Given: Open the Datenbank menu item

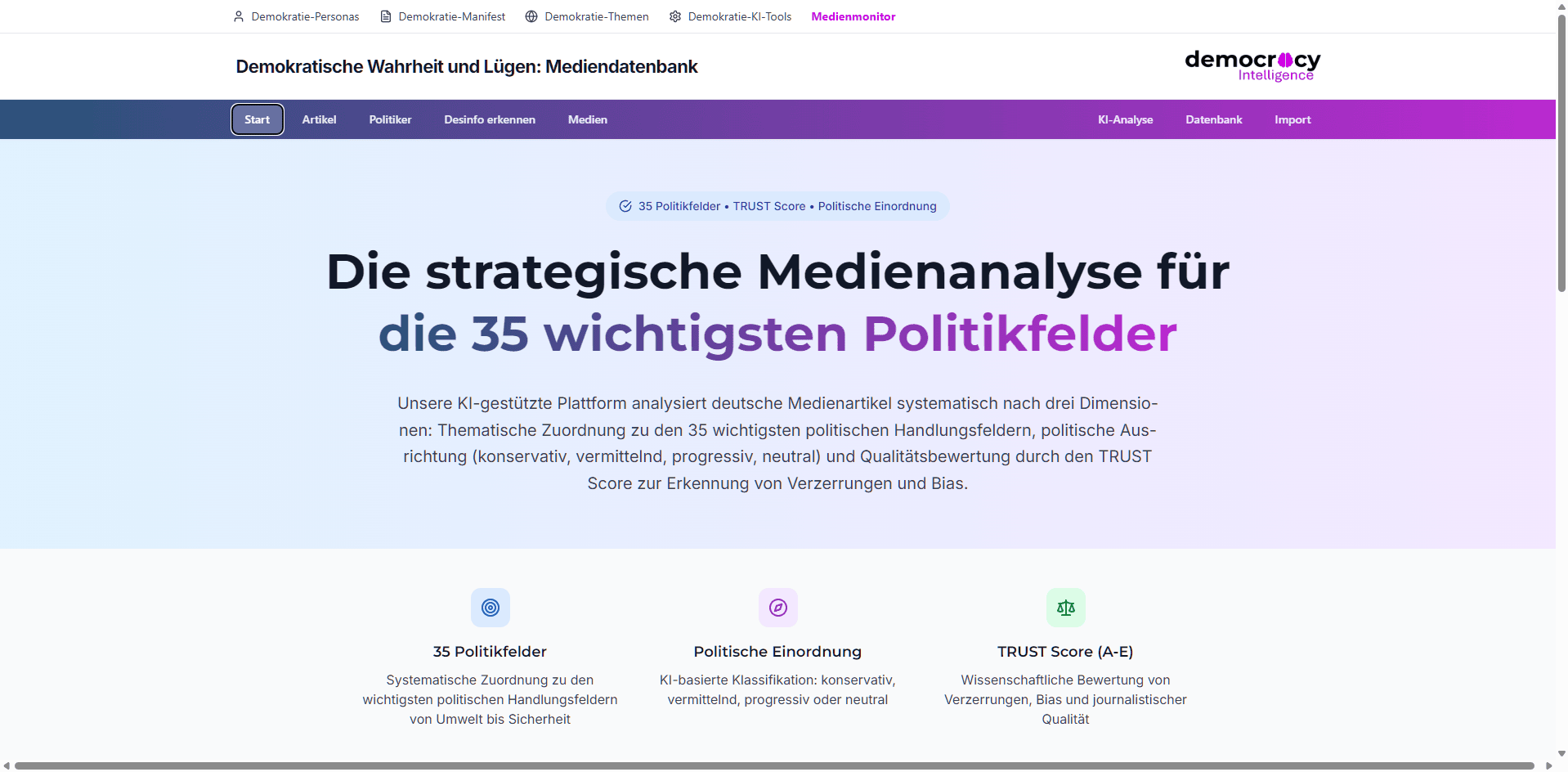Looking at the screenshot, I should [1214, 119].
